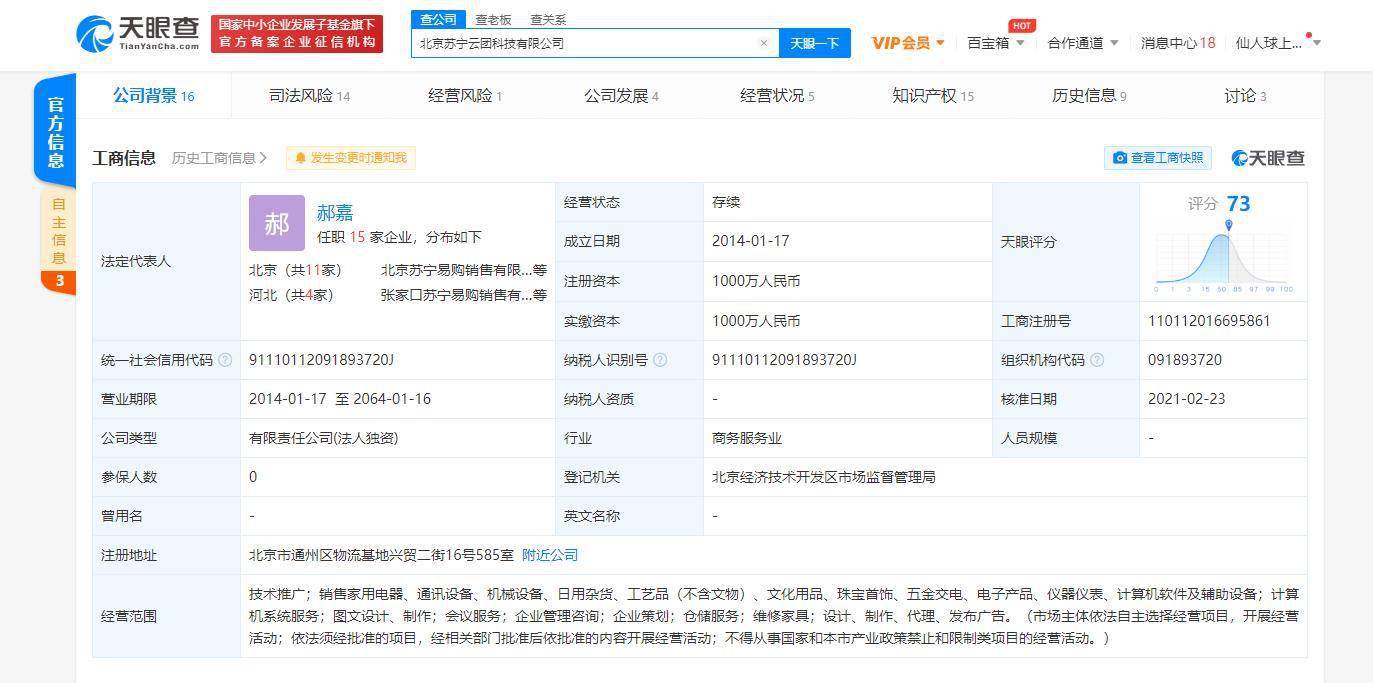Open the 司法风险 tab

click(309, 96)
